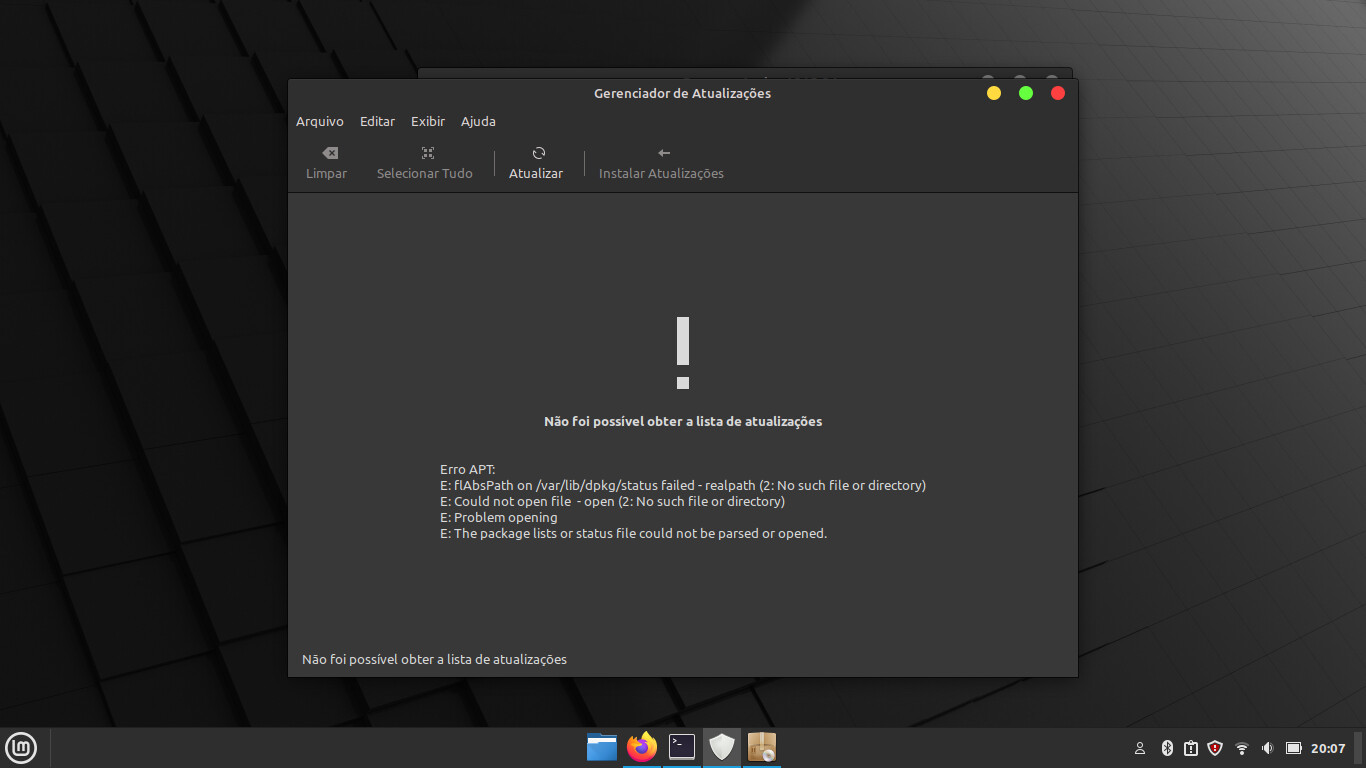The height and width of the screenshot is (768, 1366).
Task: Open the Wi-Fi network tray applet
Action: pos(1242,748)
